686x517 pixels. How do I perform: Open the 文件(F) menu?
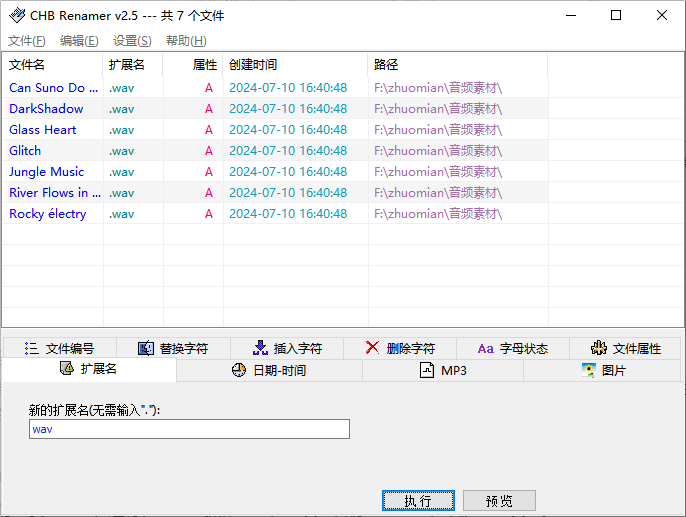[27, 41]
